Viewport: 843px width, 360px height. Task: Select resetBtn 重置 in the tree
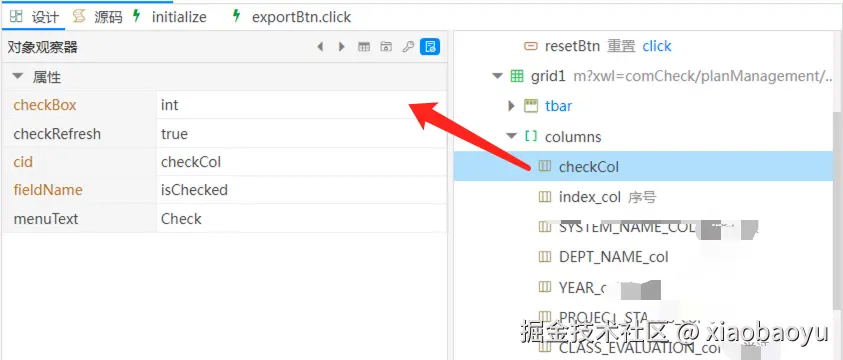click(x=590, y=46)
